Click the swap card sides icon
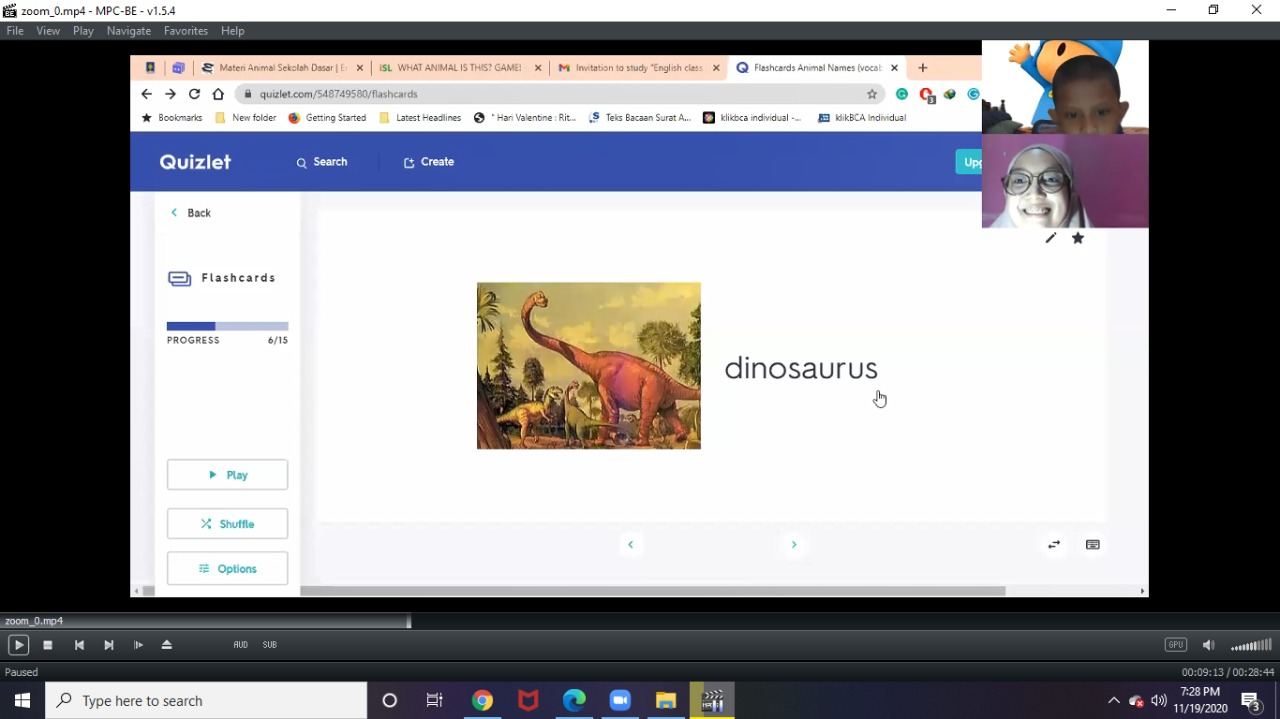Viewport: 1280px width, 719px height. (1053, 544)
